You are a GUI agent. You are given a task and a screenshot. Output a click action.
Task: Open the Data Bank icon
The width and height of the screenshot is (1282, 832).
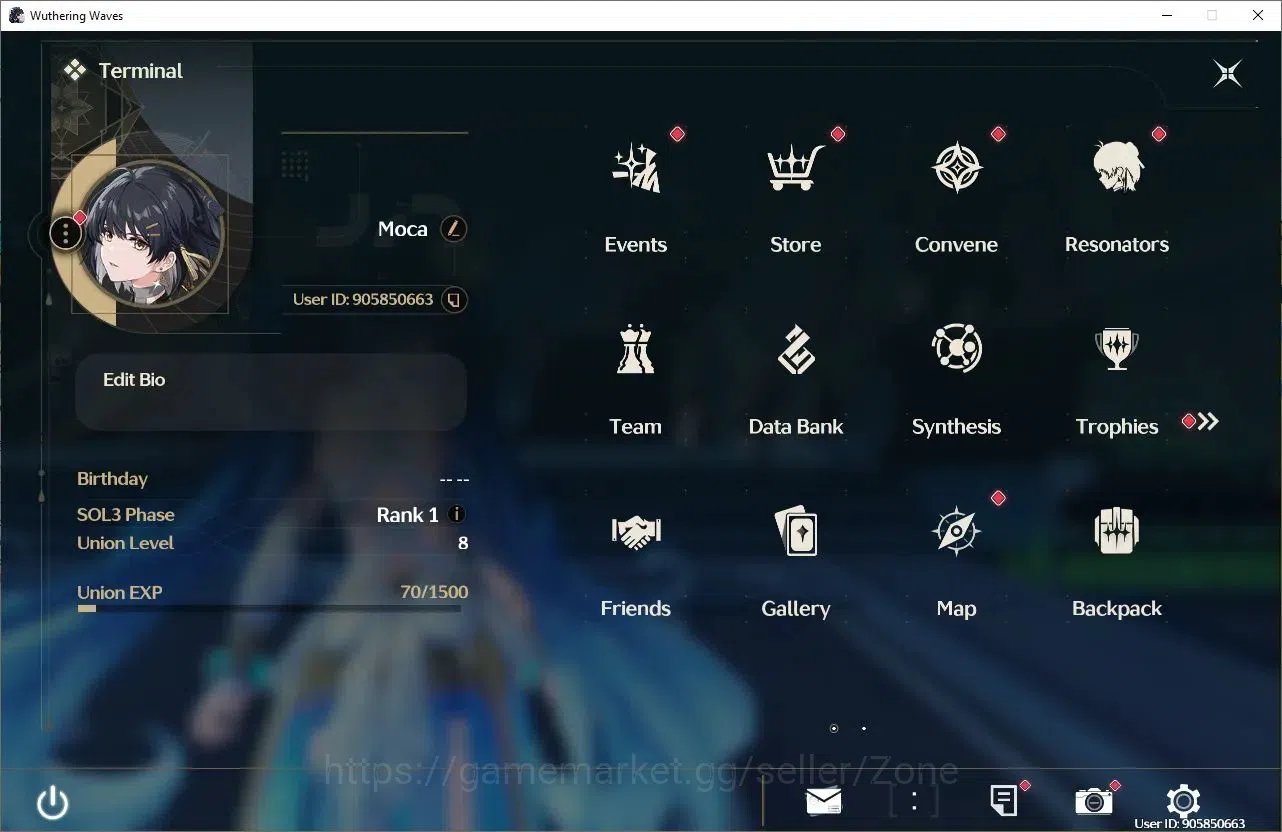(797, 349)
